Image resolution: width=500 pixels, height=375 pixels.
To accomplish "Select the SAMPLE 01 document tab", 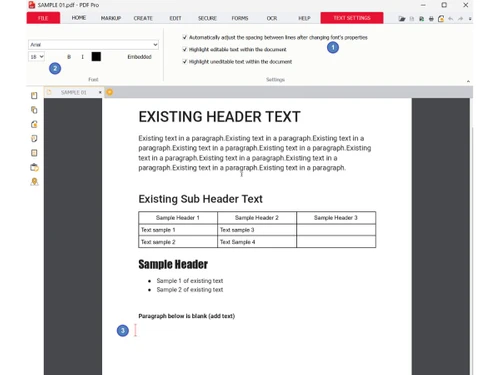I will 74,92.
